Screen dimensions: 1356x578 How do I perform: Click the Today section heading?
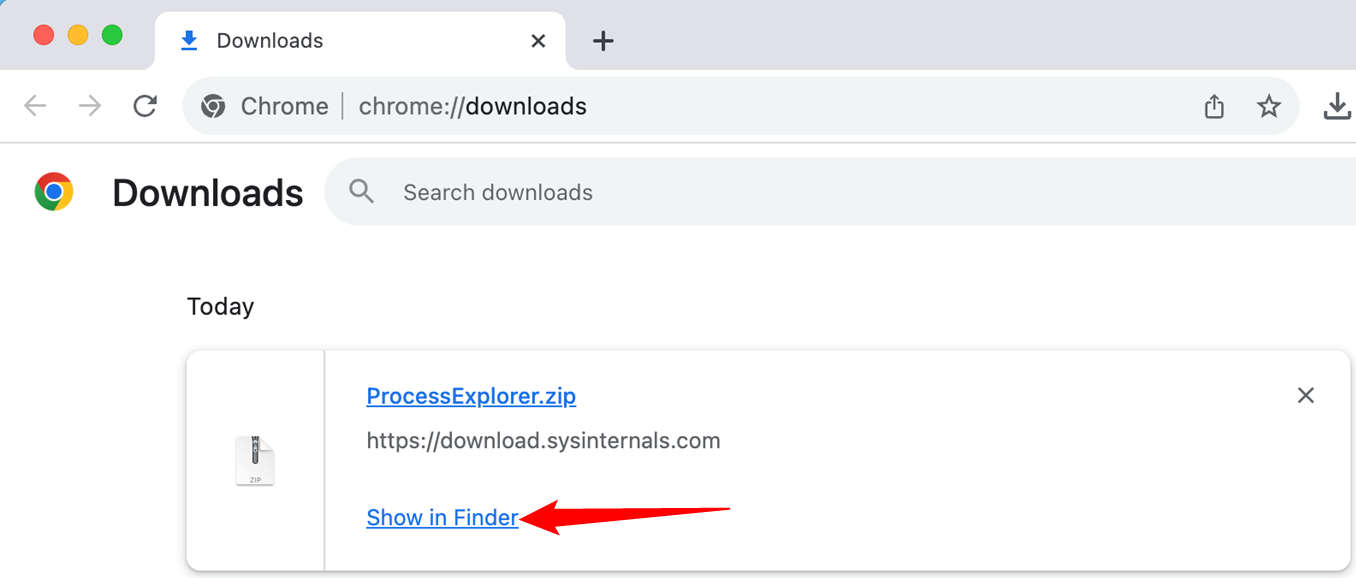click(220, 306)
